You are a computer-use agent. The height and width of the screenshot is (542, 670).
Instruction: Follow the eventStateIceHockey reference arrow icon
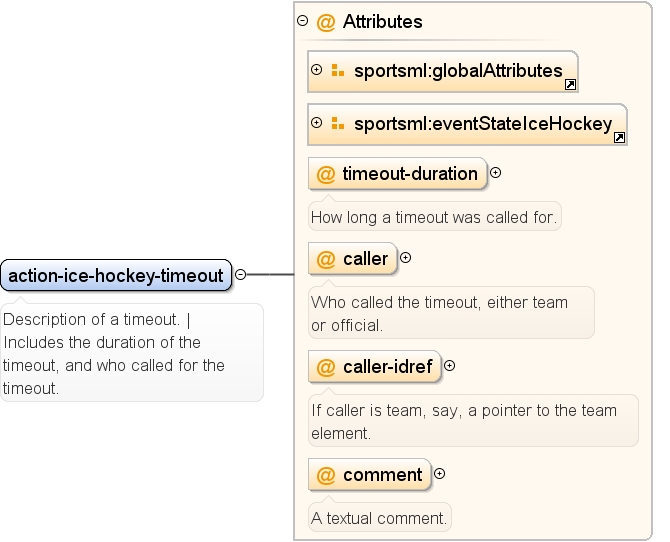[619, 138]
